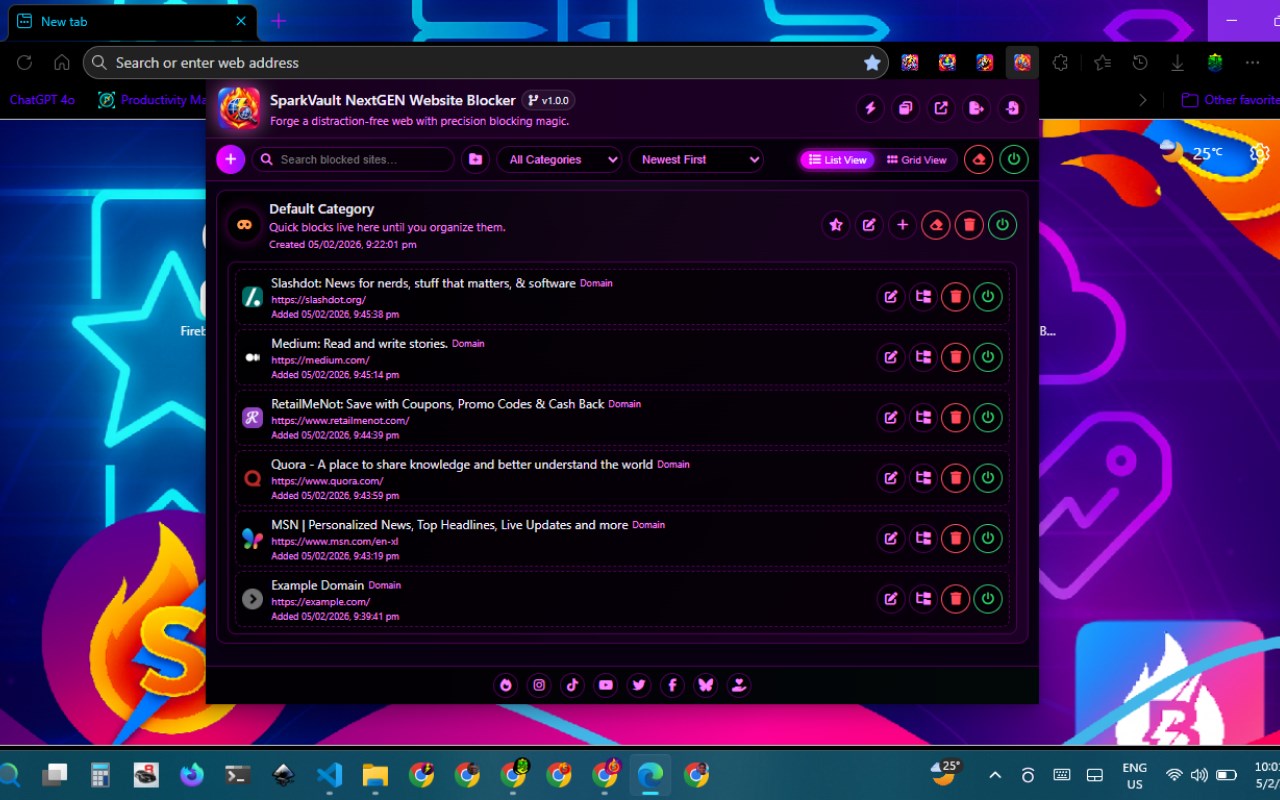Click the red eraser icon in the filter toolbar

(x=978, y=159)
